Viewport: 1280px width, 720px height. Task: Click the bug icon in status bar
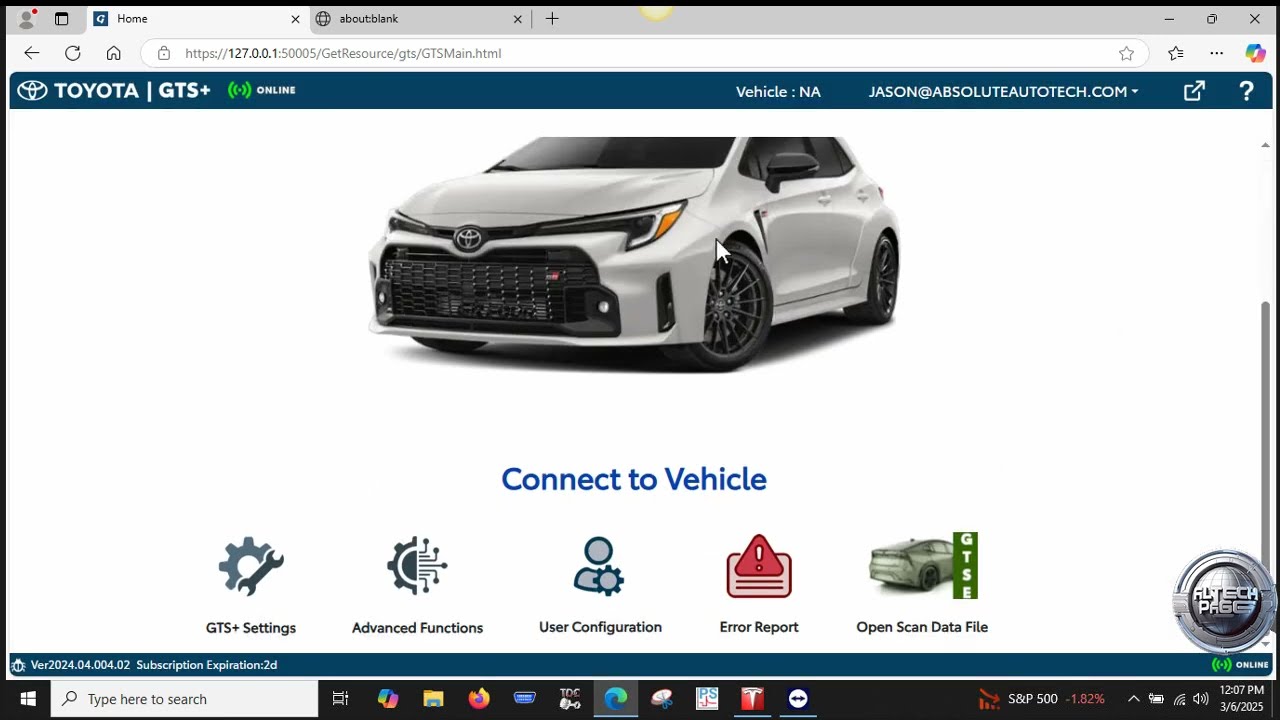[18, 665]
